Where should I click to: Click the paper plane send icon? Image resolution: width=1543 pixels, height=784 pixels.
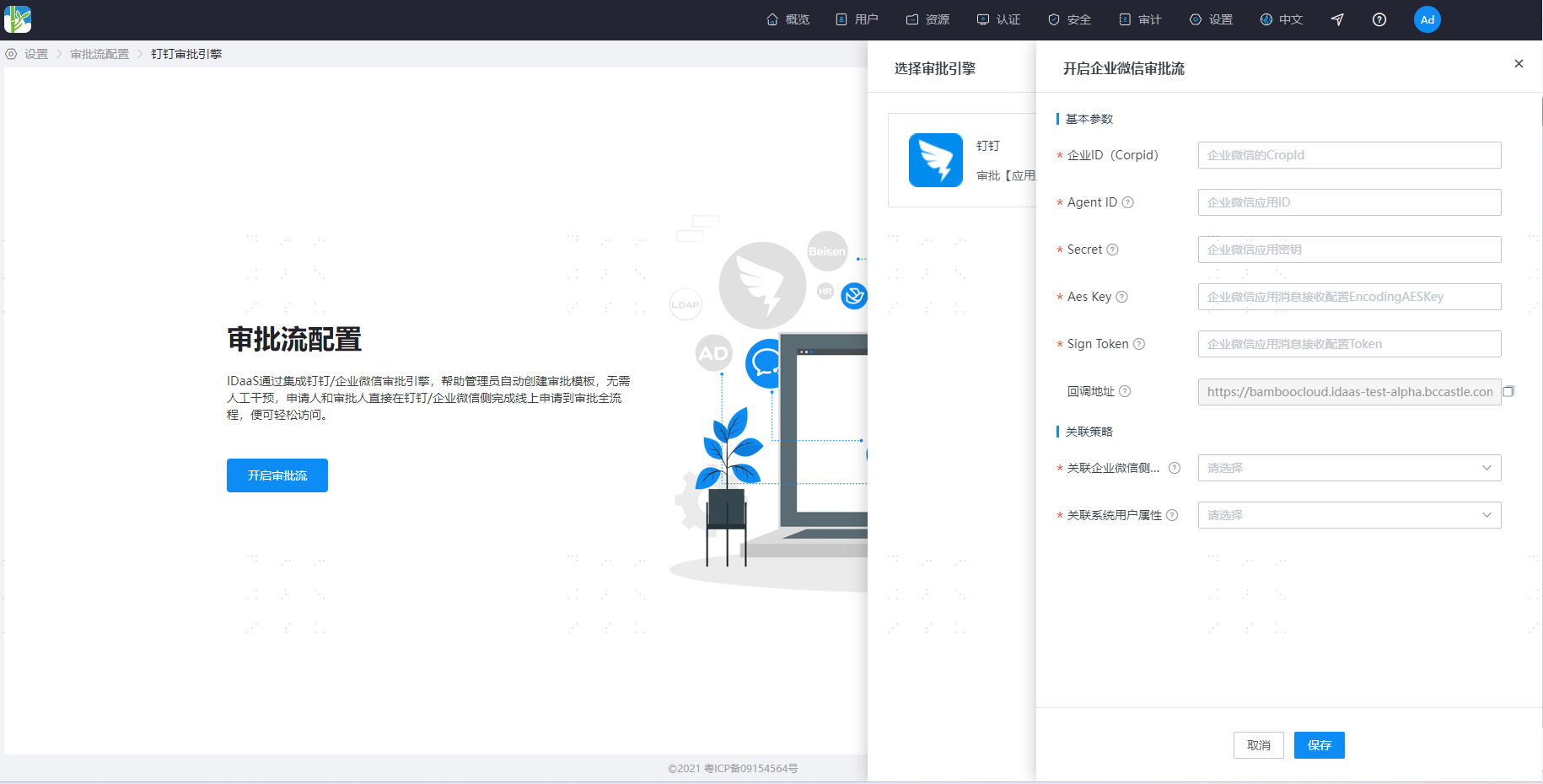click(1337, 19)
